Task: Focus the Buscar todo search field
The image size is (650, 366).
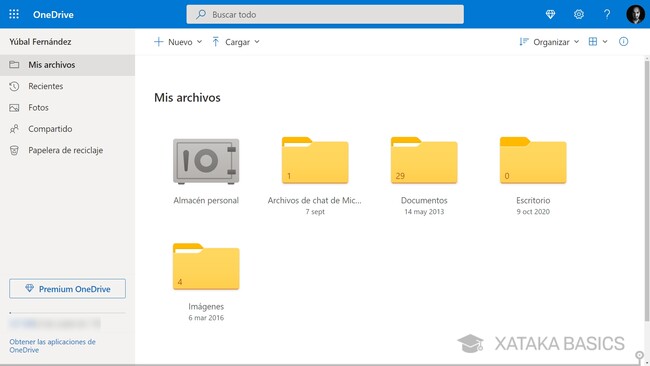Action: tap(325, 15)
